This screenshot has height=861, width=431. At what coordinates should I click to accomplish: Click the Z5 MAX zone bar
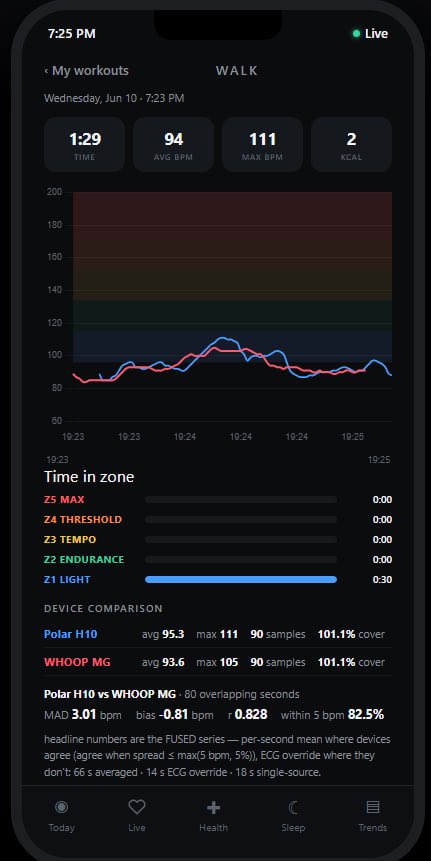(241, 500)
